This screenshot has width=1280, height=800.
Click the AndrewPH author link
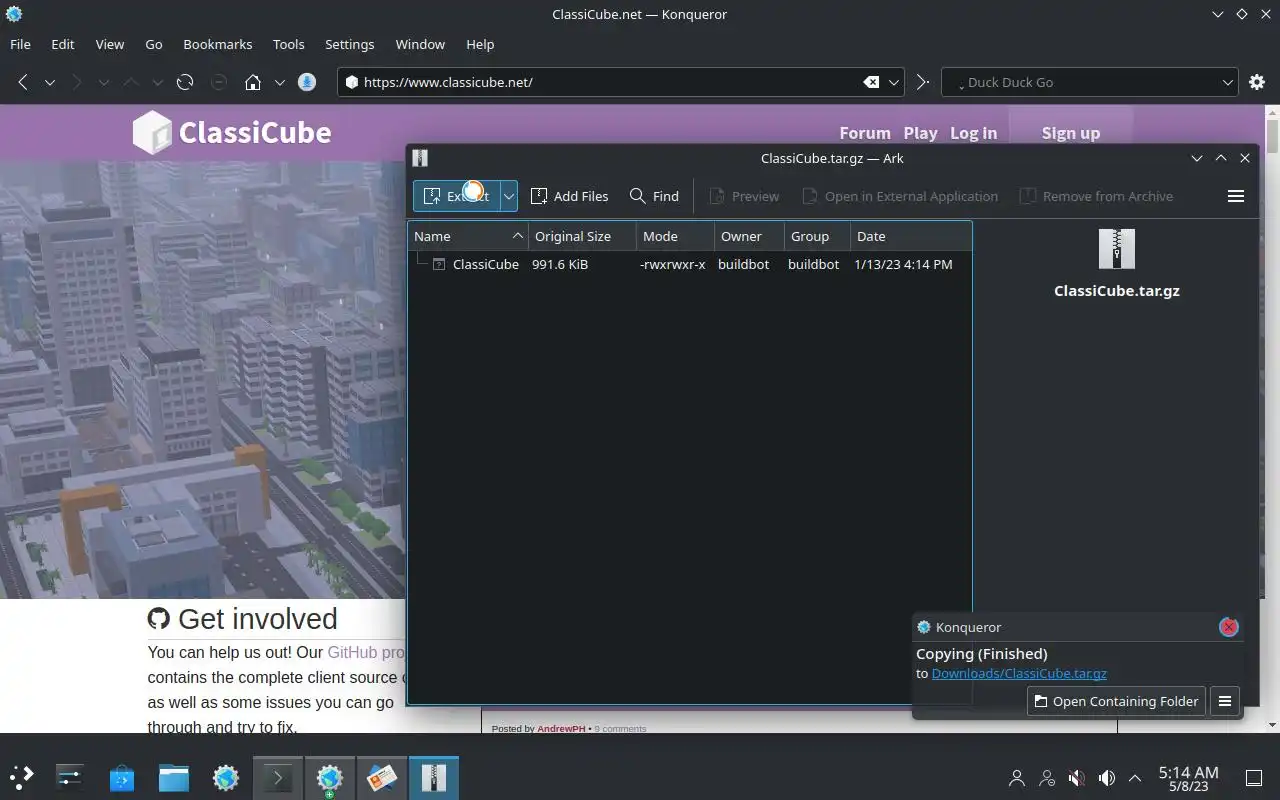[x=562, y=728]
